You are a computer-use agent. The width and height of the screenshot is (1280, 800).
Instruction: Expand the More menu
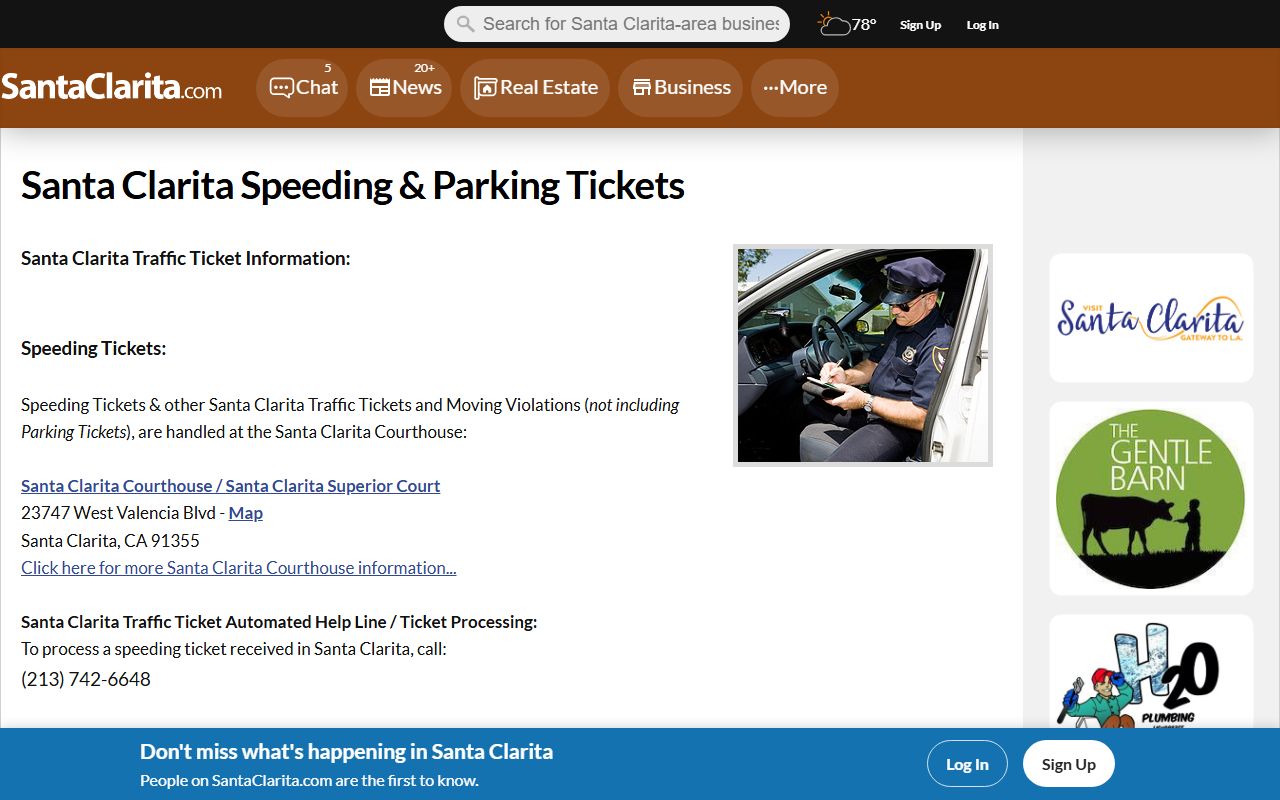click(795, 88)
